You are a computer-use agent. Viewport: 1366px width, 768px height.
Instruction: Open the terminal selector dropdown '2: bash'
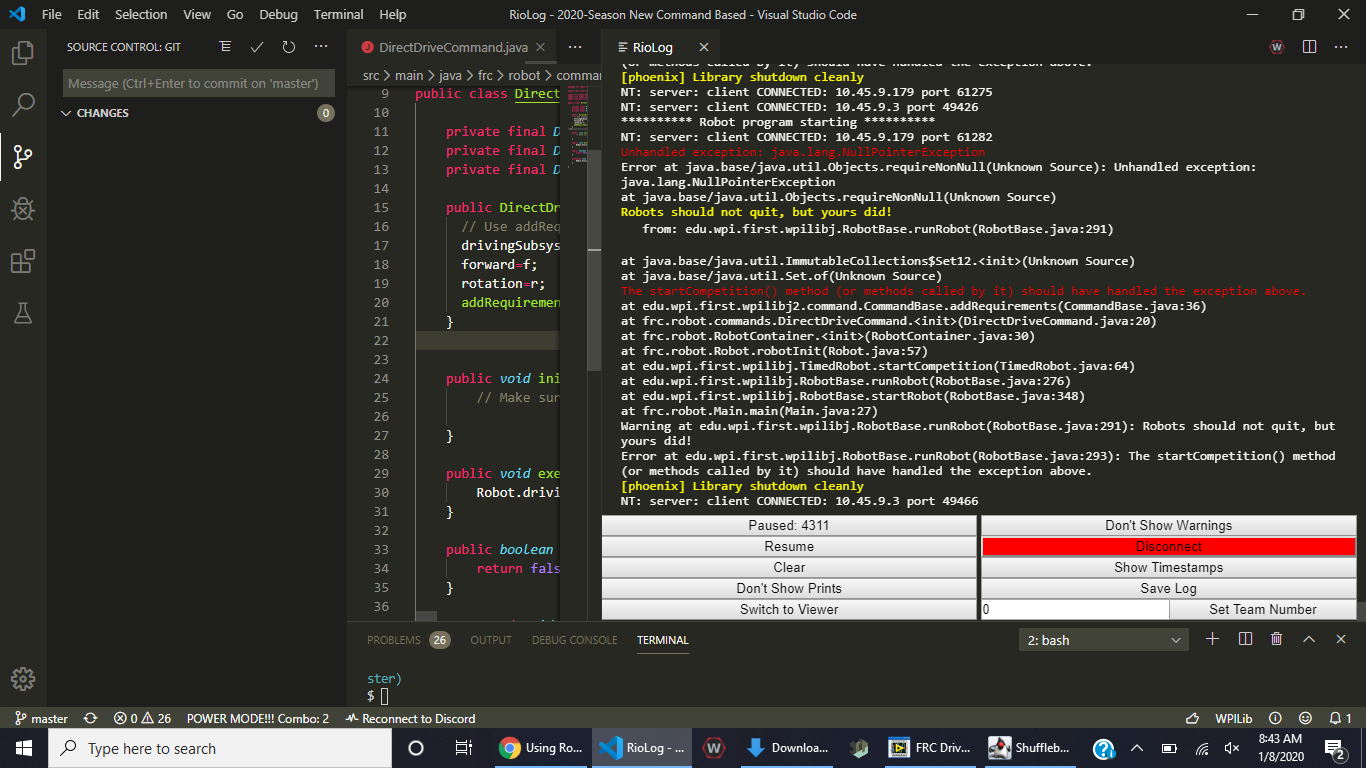tap(1103, 640)
